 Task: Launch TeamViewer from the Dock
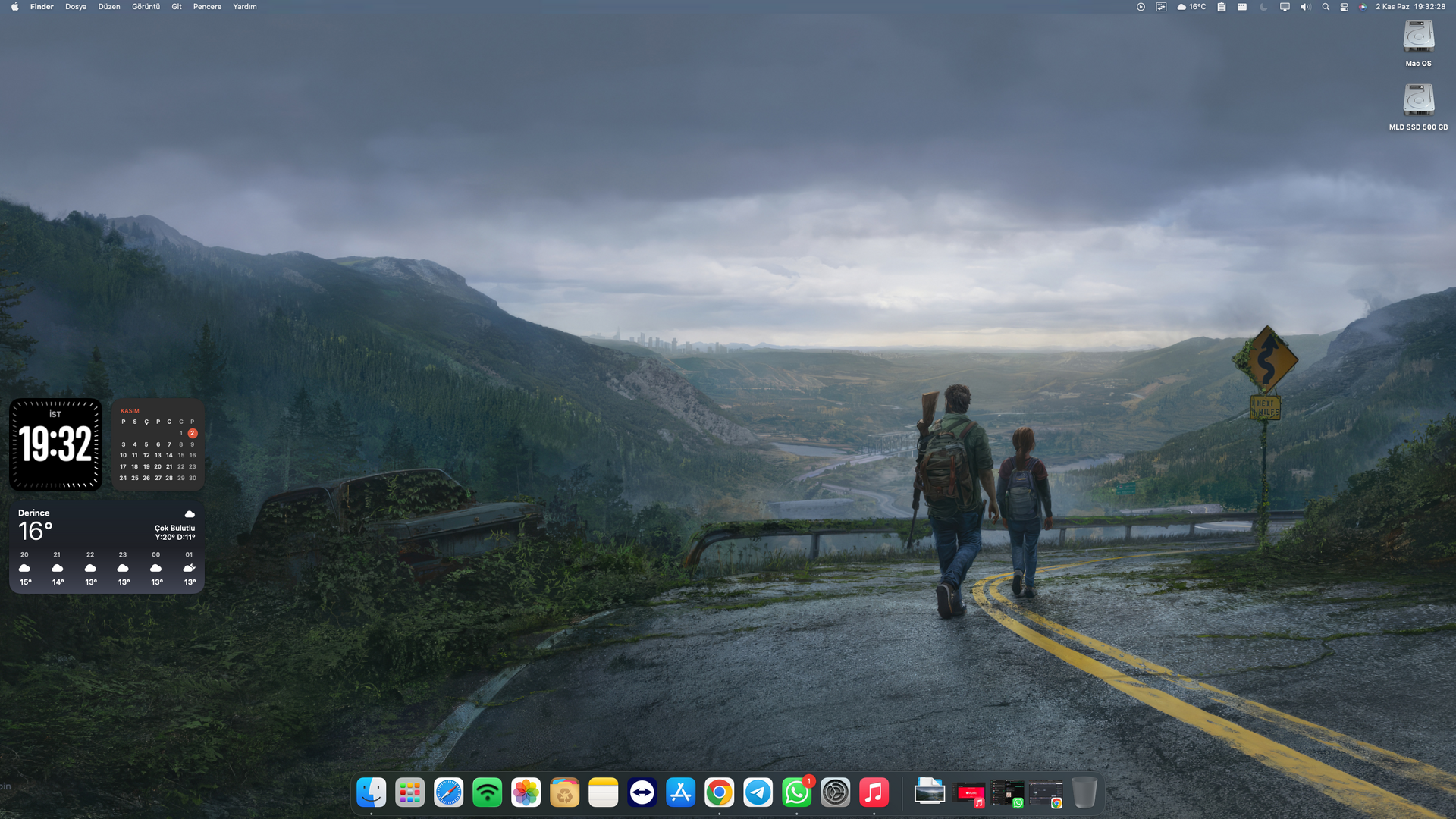tap(642, 793)
